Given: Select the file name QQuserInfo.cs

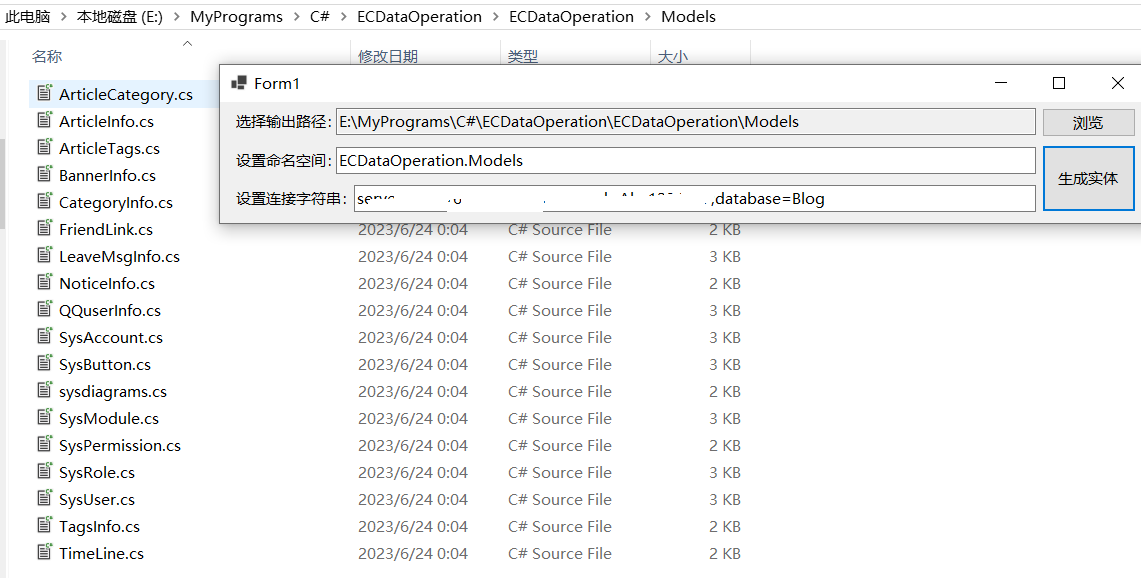Looking at the screenshot, I should click(x=110, y=310).
